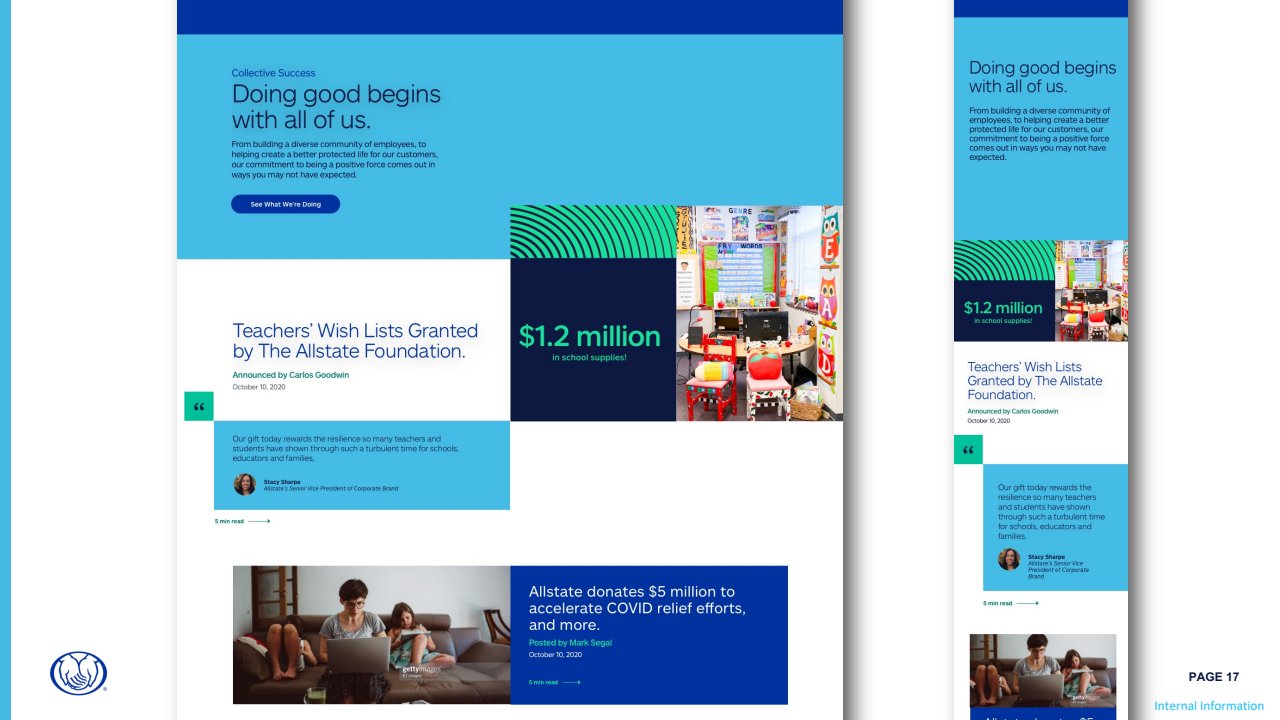Click mobile 'Doing good begins with all of us.' heading

point(1042,77)
